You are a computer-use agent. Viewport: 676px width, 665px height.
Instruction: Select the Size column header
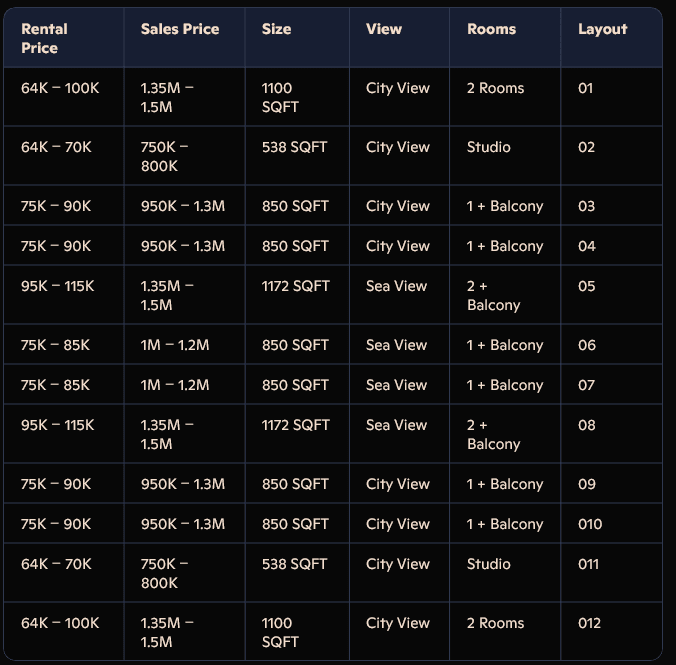277,29
